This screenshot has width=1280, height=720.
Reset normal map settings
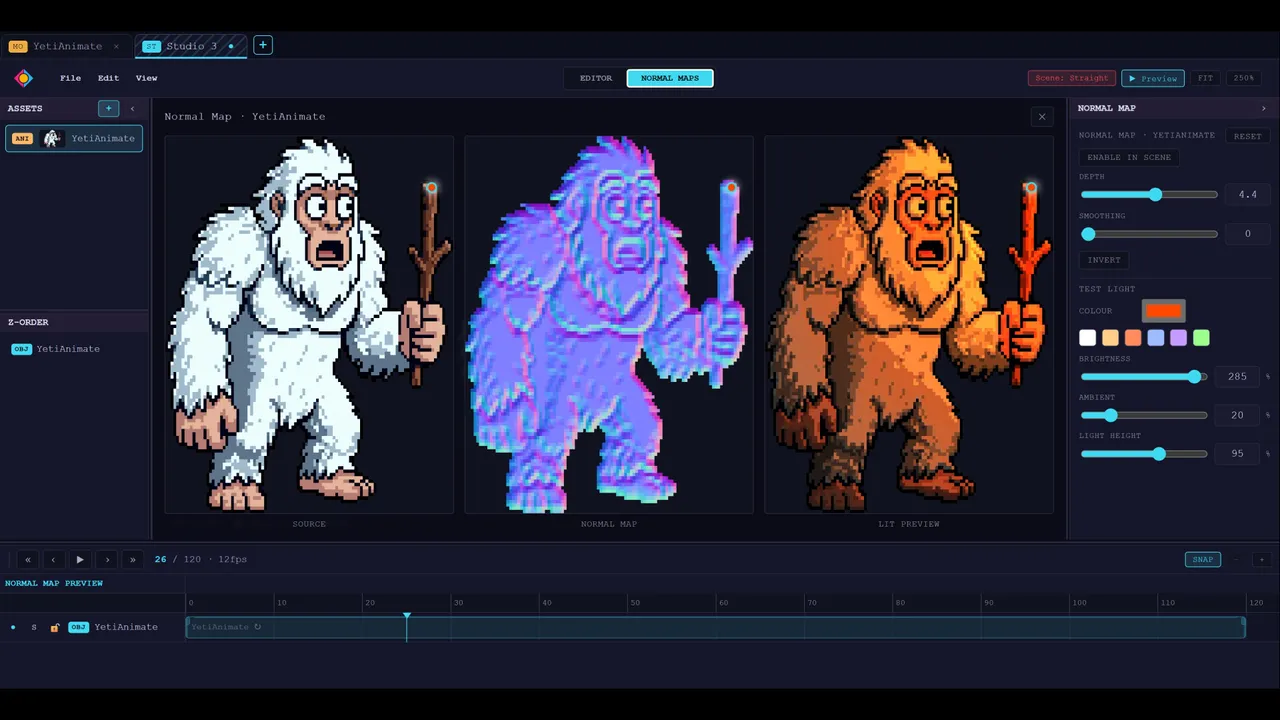1248,136
